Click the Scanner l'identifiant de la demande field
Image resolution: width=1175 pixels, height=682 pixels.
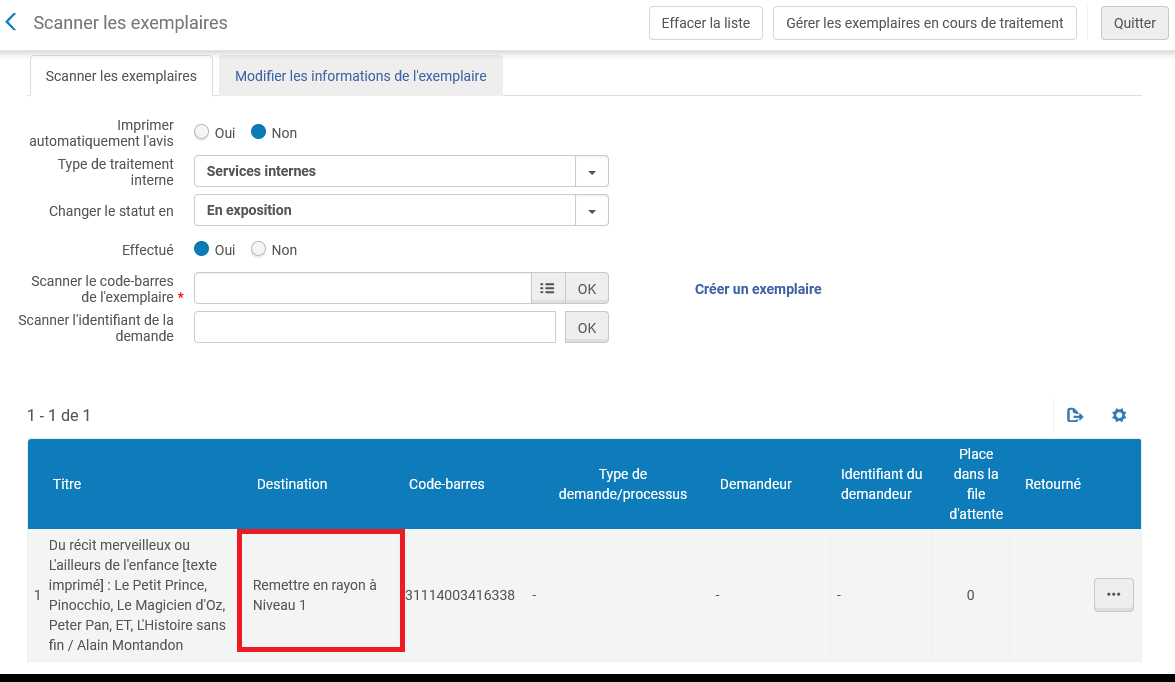click(374, 327)
